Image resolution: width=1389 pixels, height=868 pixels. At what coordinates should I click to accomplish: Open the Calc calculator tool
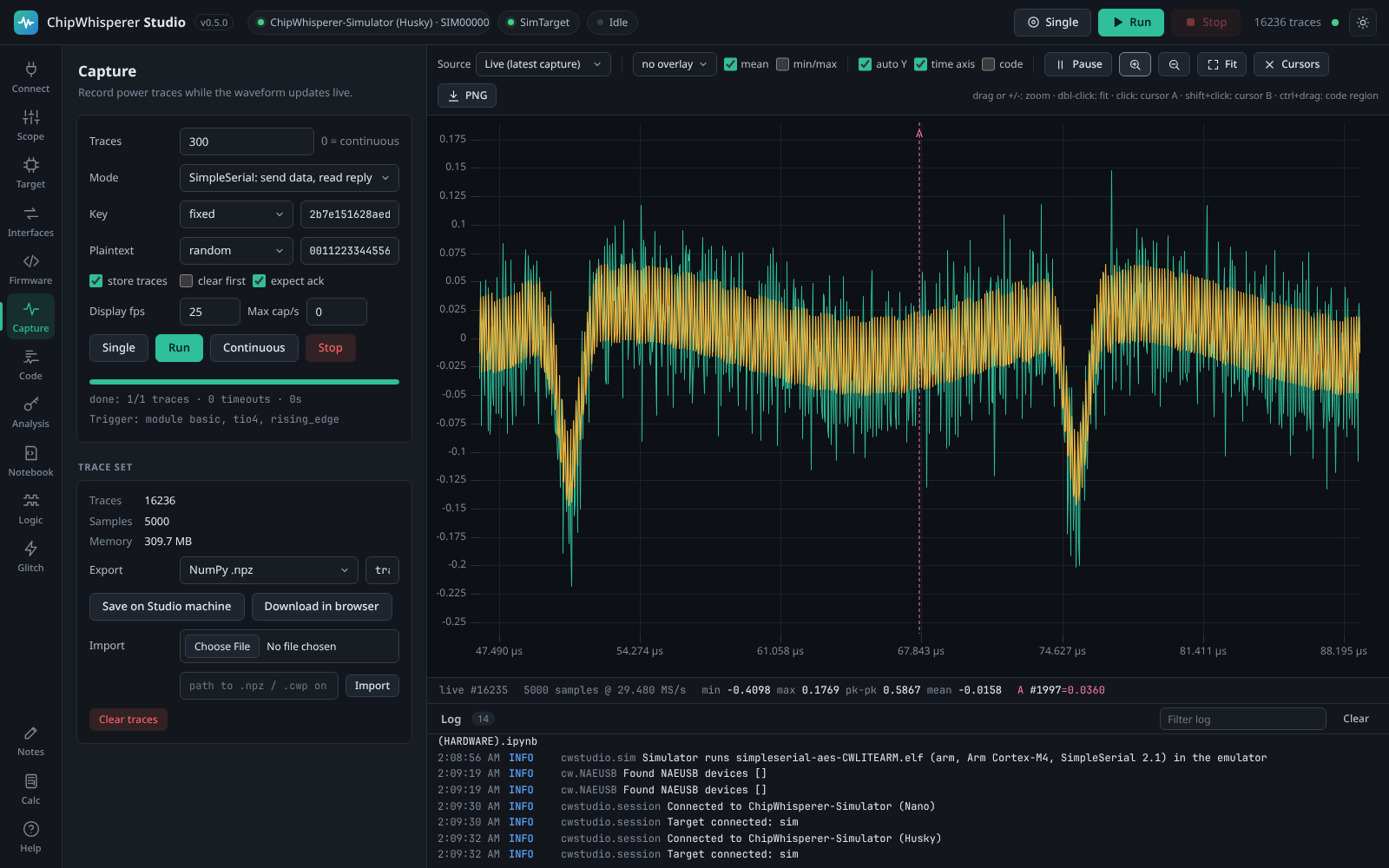[30, 789]
